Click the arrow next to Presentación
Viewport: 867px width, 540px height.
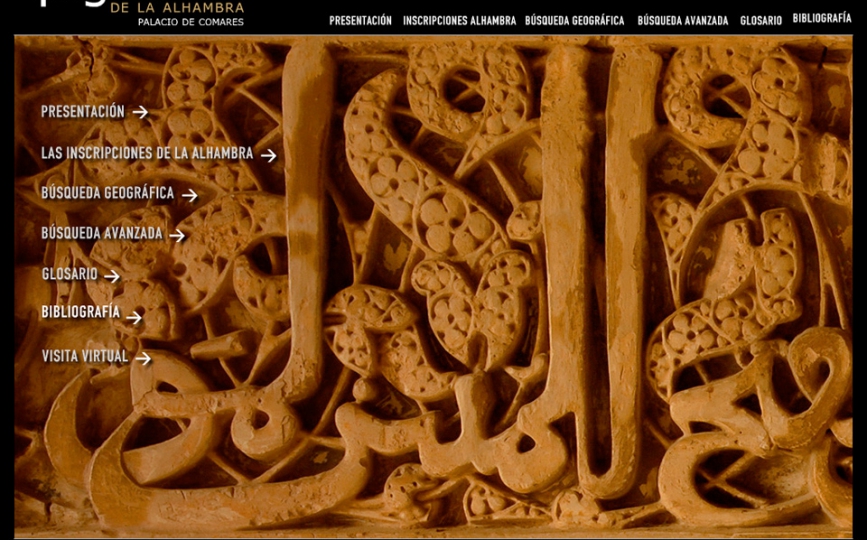(x=140, y=112)
